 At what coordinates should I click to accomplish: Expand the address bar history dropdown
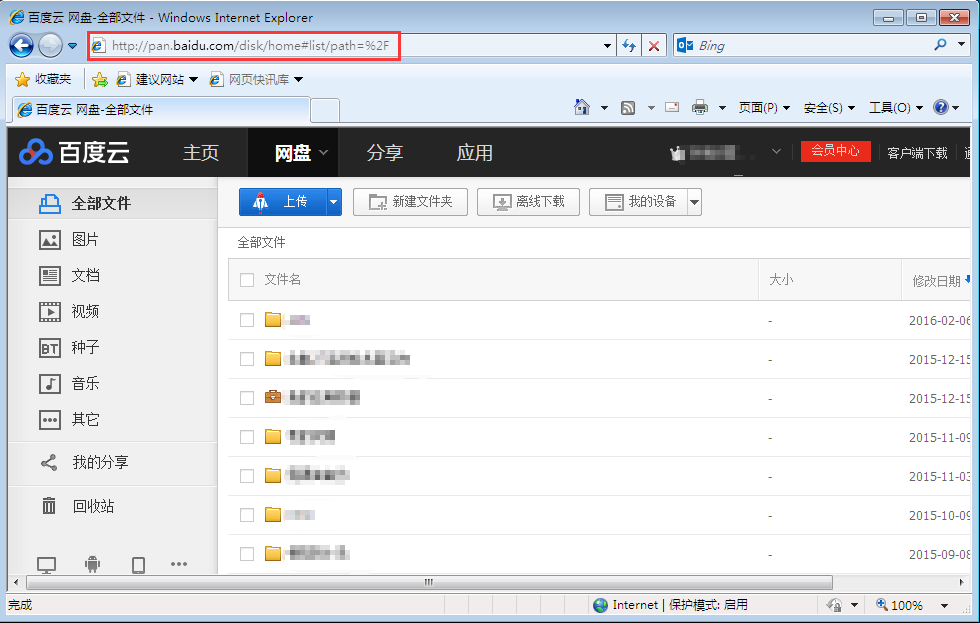(607, 46)
